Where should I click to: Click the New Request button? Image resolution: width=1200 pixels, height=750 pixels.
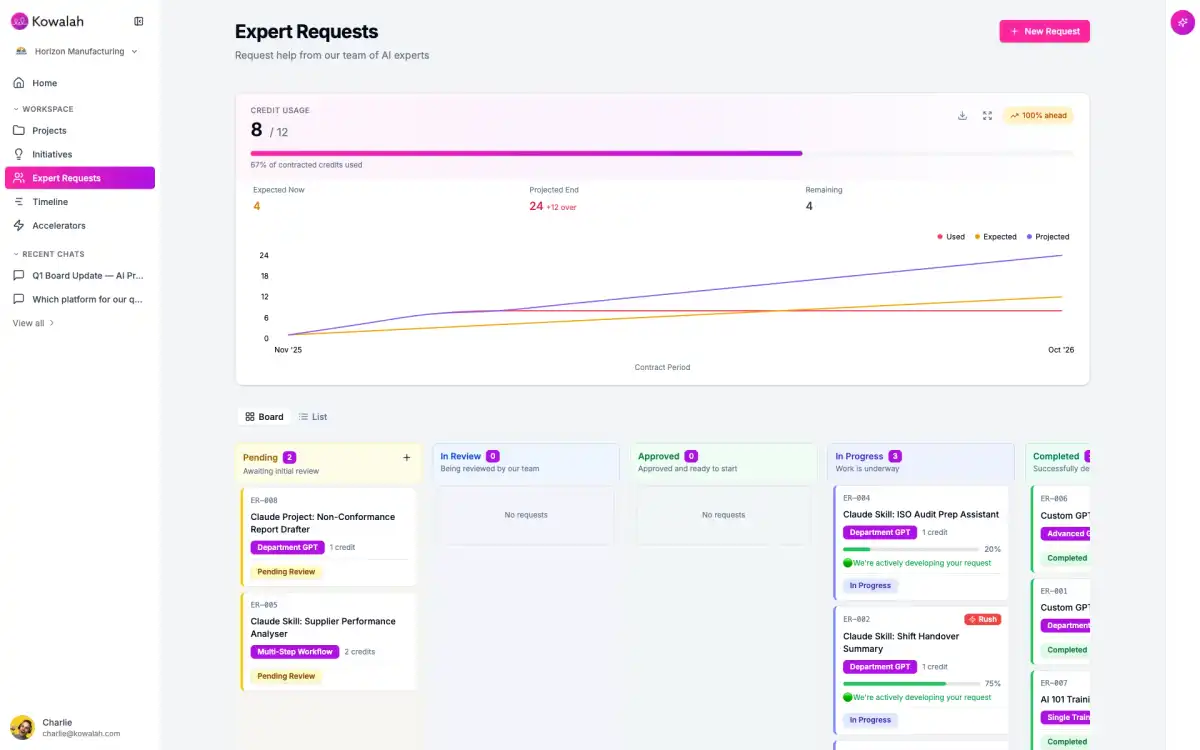point(1044,31)
